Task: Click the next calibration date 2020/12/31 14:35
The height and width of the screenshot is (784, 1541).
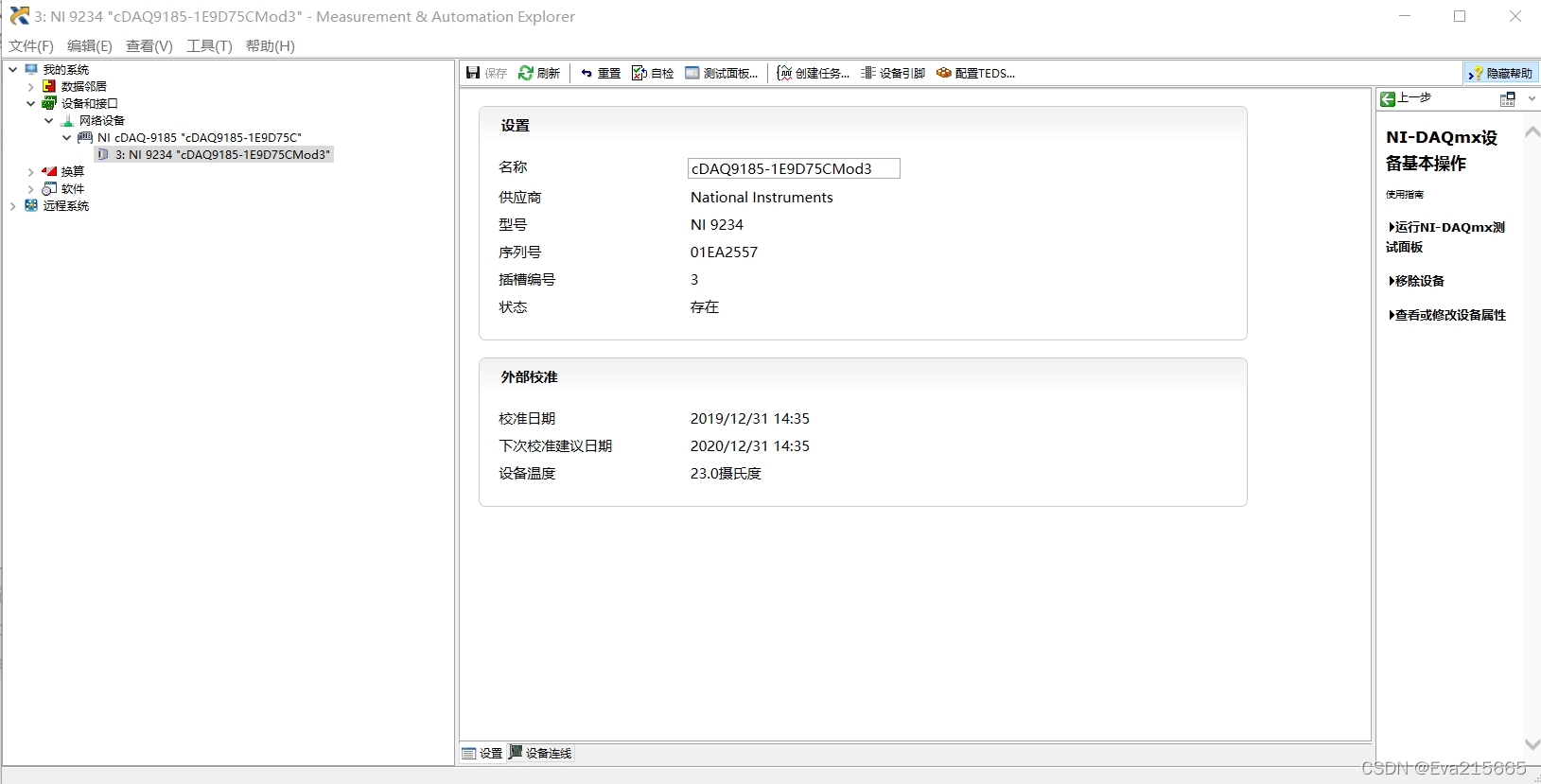Action: 750,445
